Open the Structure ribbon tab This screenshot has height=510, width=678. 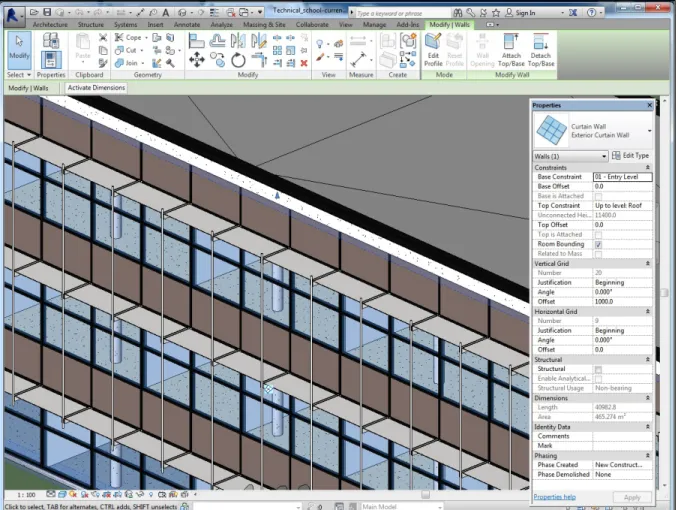coord(90,25)
